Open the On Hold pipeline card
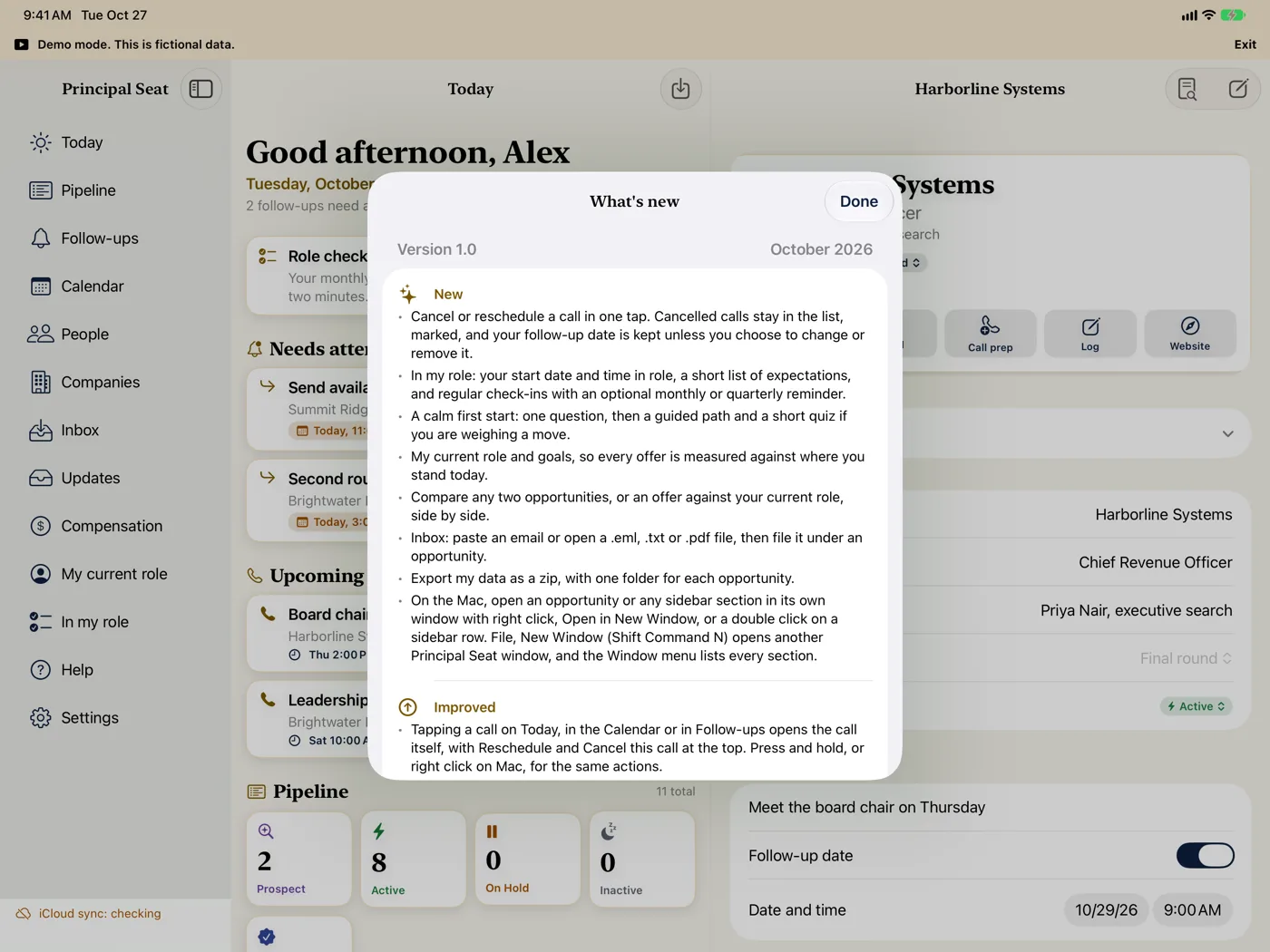 (528, 859)
